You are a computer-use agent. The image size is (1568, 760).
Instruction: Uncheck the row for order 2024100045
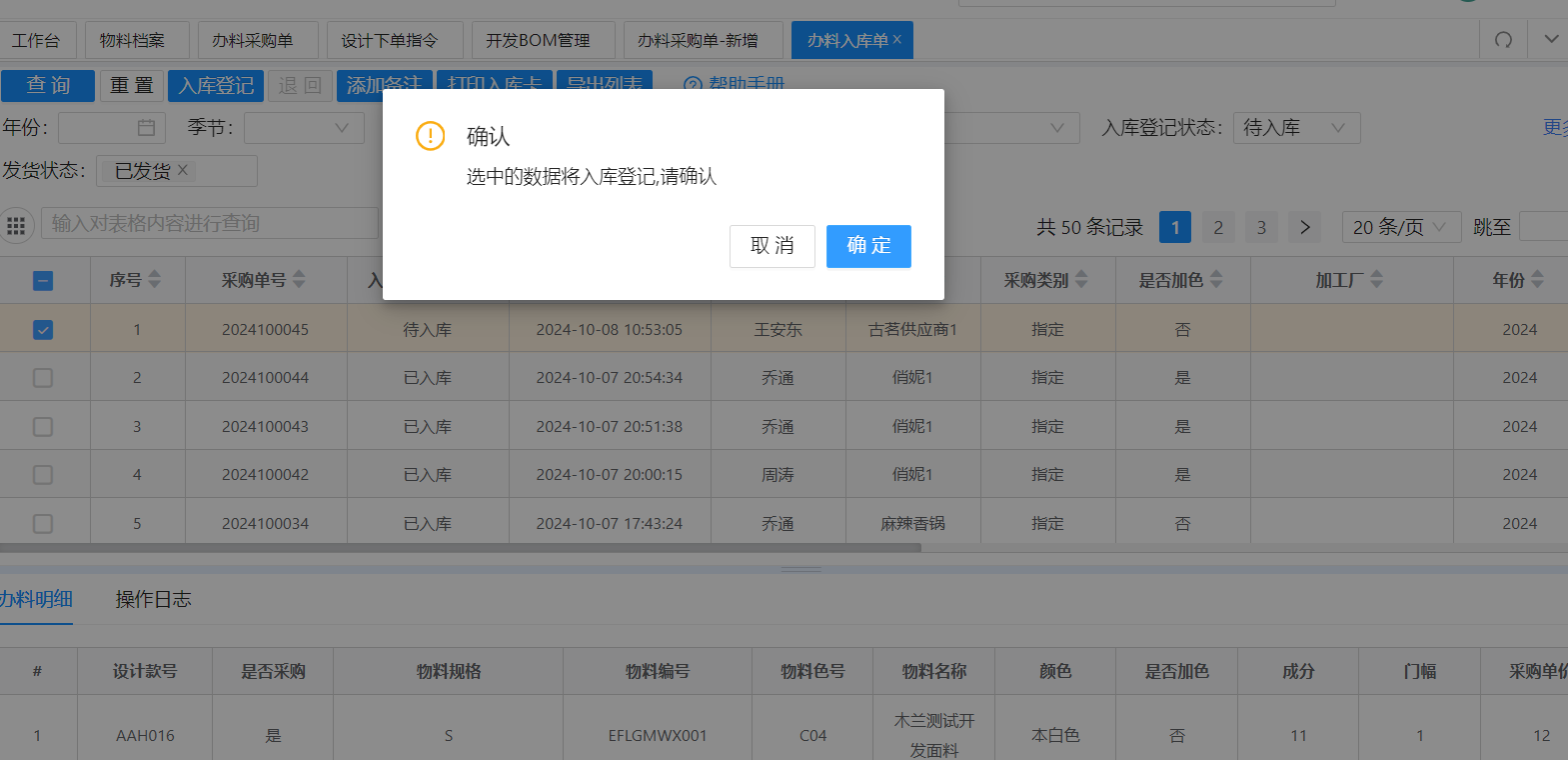coord(43,329)
